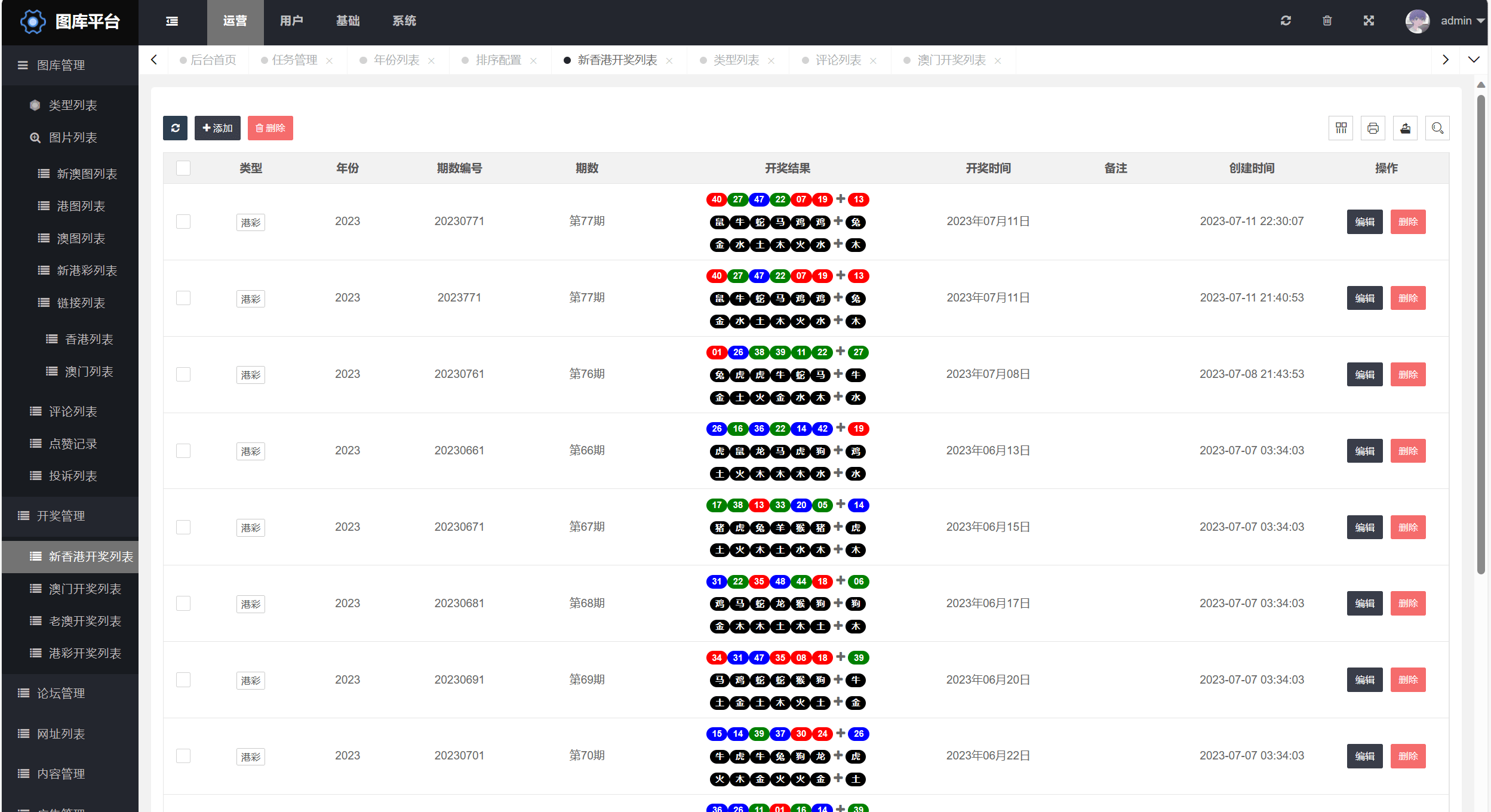This screenshot has width=1491, height=812.
Task: Check the select-all checkbox in the table header
Action: coord(183,168)
